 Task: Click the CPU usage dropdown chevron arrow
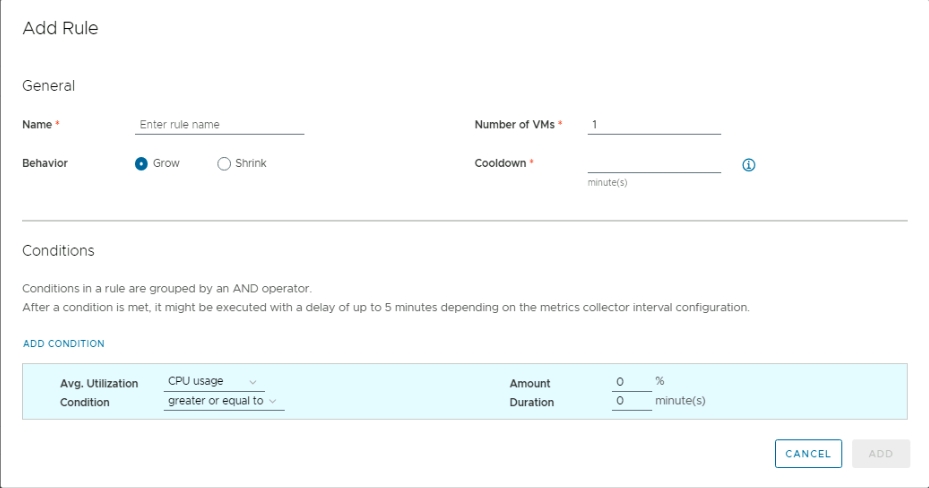pyautogui.click(x=253, y=382)
